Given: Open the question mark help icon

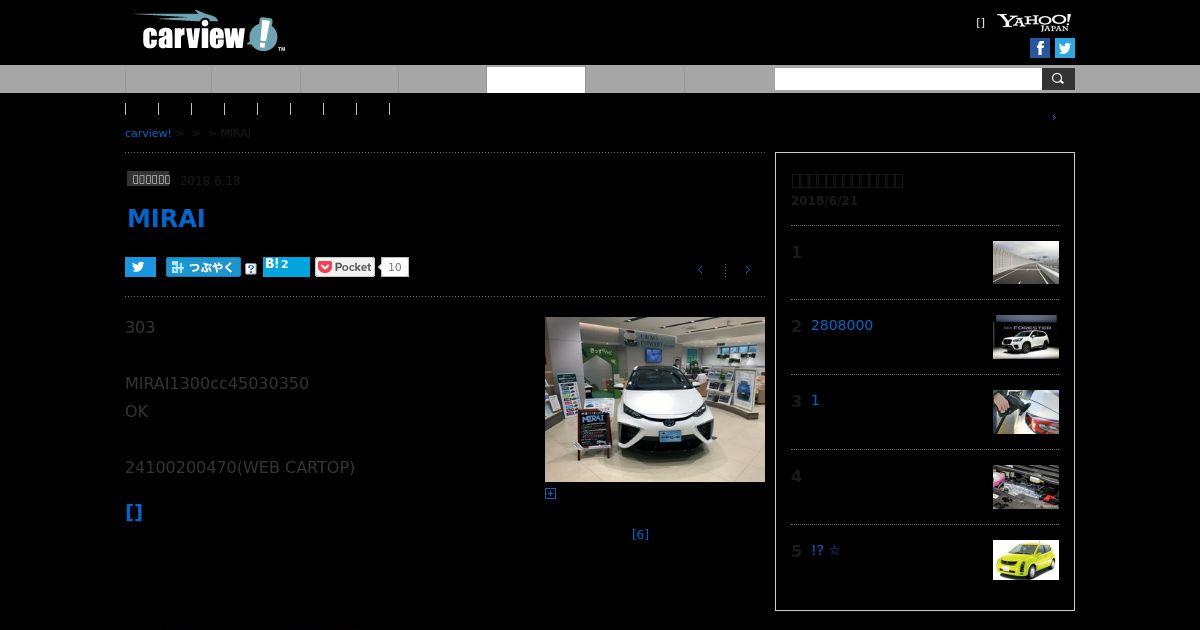Looking at the screenshot, I should click(251, 269).
